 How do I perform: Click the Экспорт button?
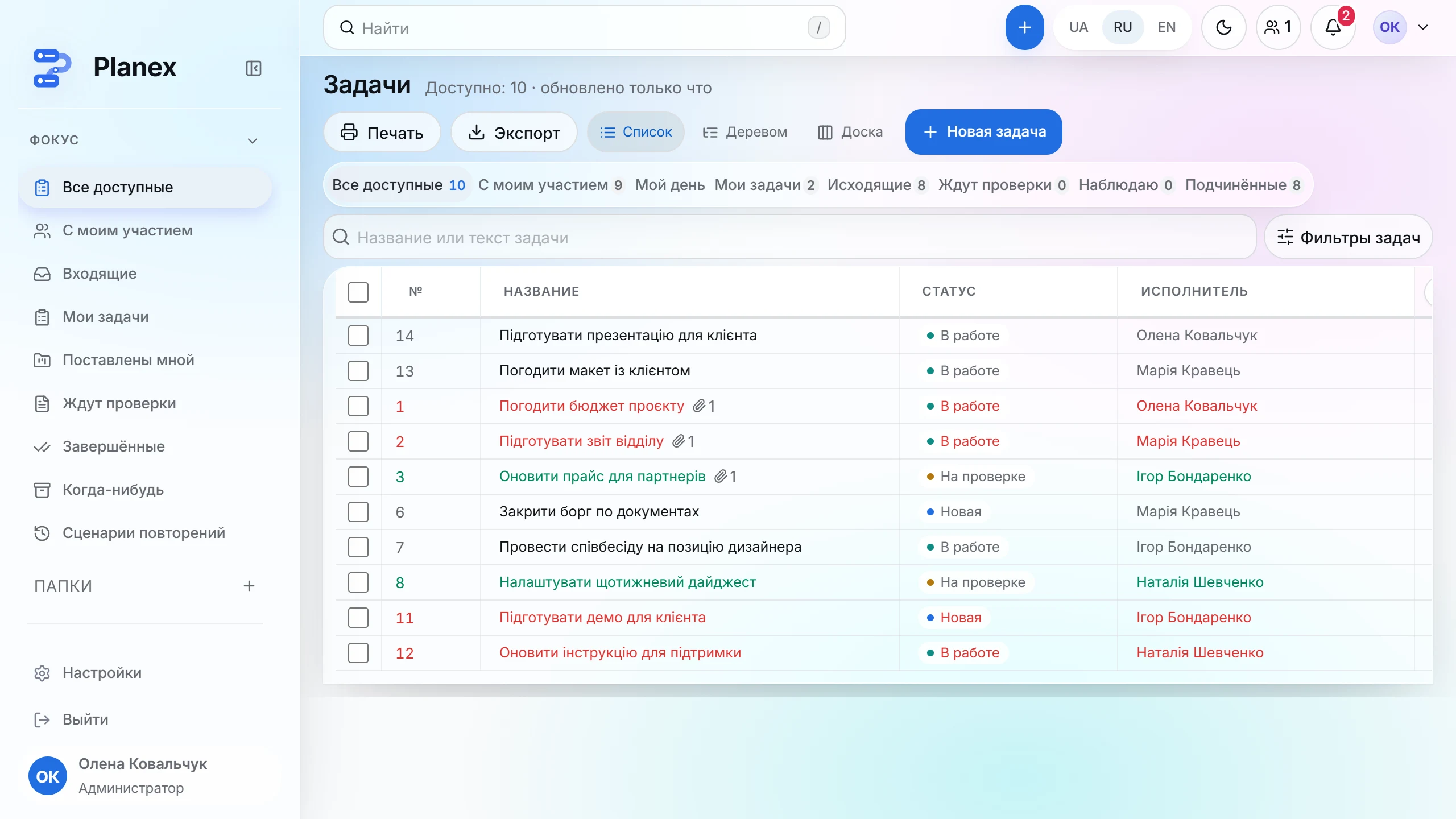[514, 132]
